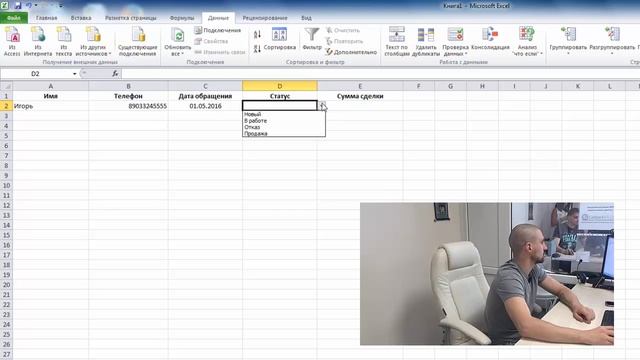Switch to the Разметка страницы tab

click(x=131, y=18)
